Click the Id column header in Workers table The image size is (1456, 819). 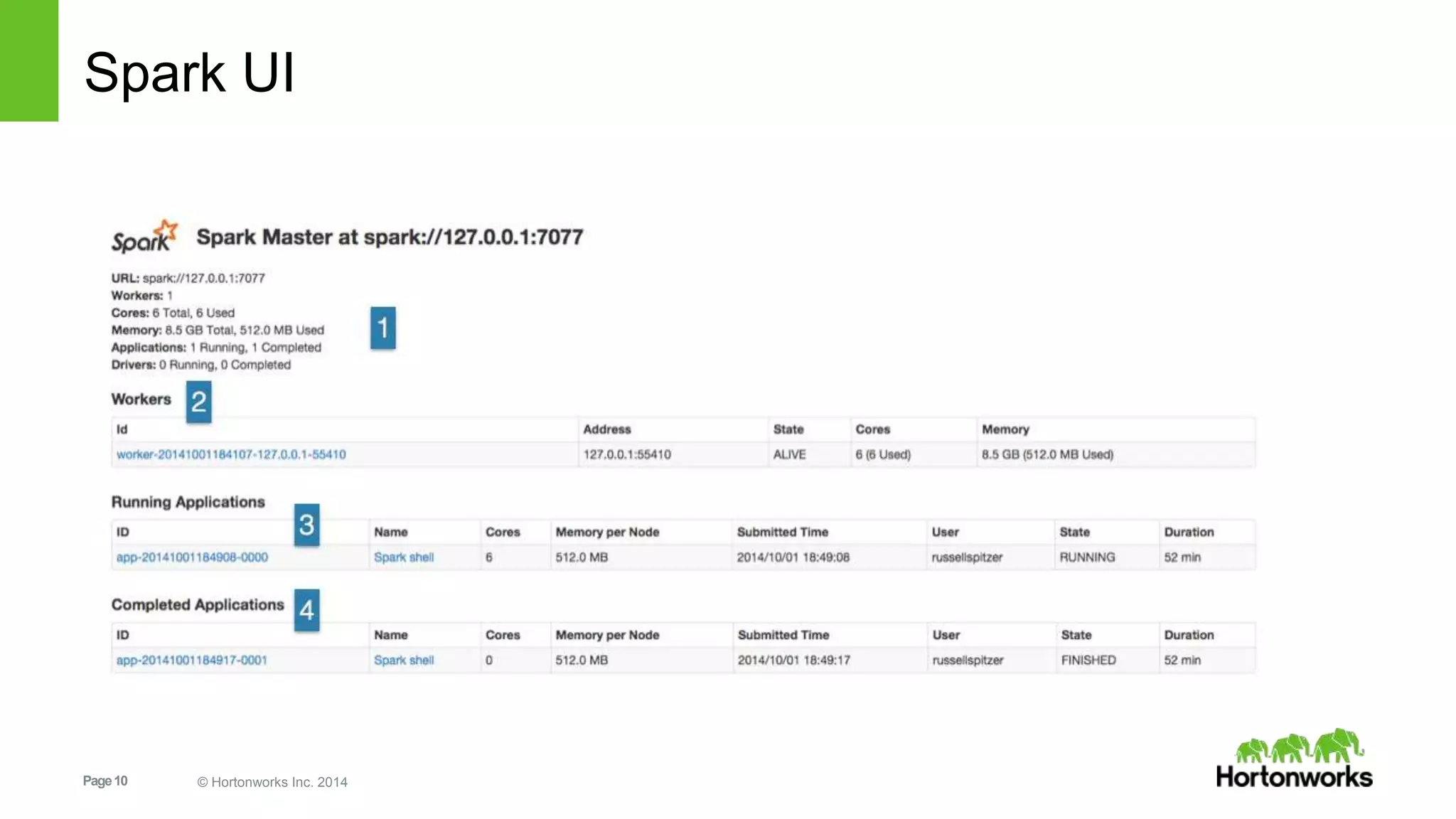(x=122, y=429)
